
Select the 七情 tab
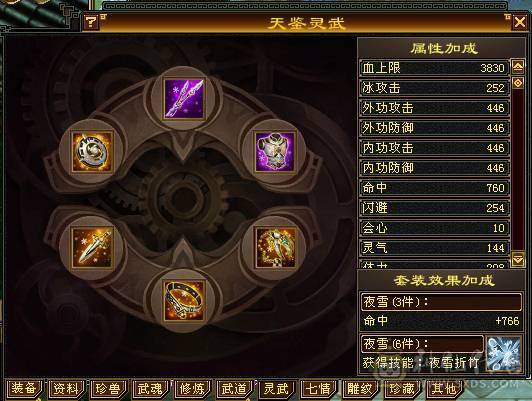pos(318,389)
